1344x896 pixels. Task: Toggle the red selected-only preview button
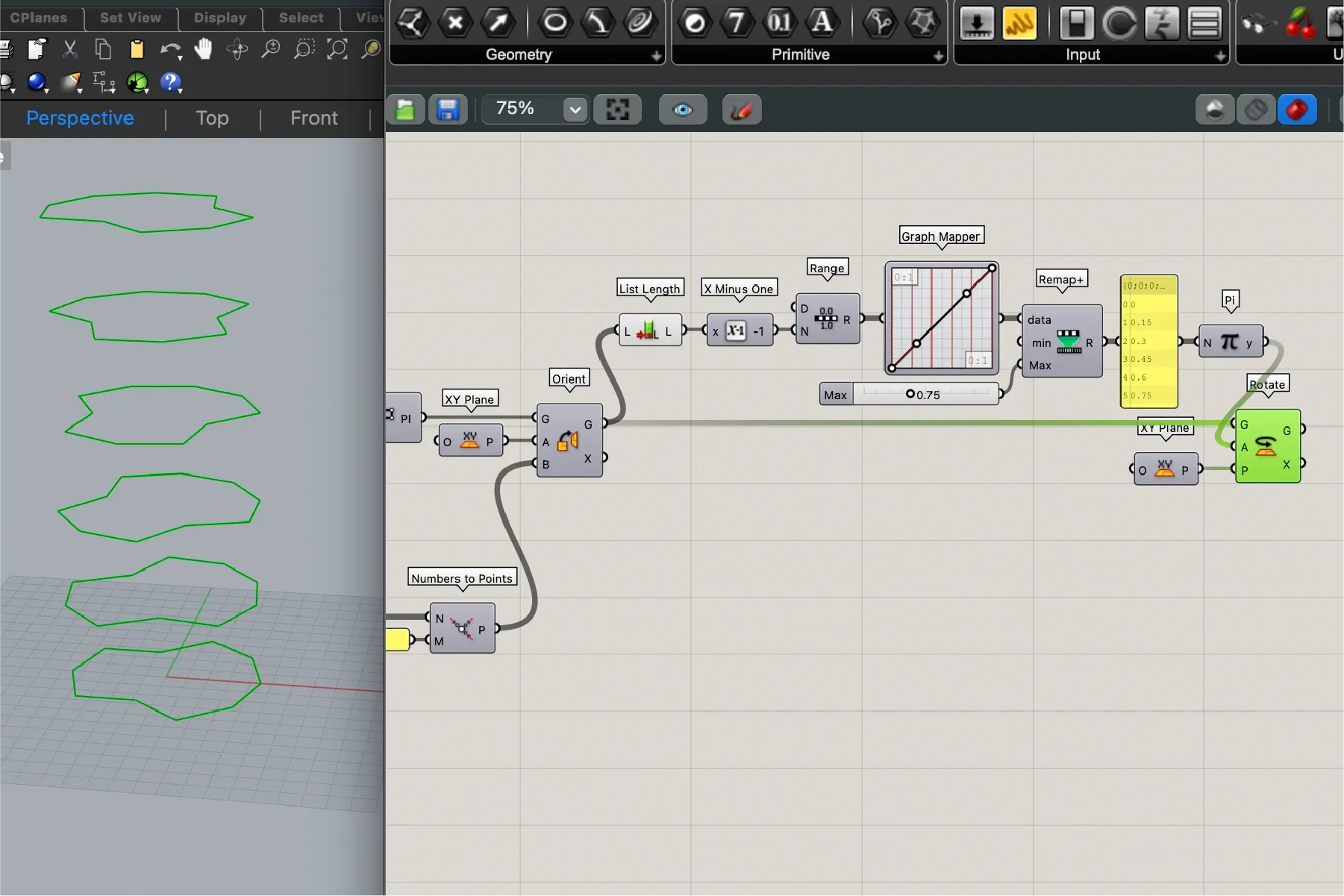[1297, 110]
